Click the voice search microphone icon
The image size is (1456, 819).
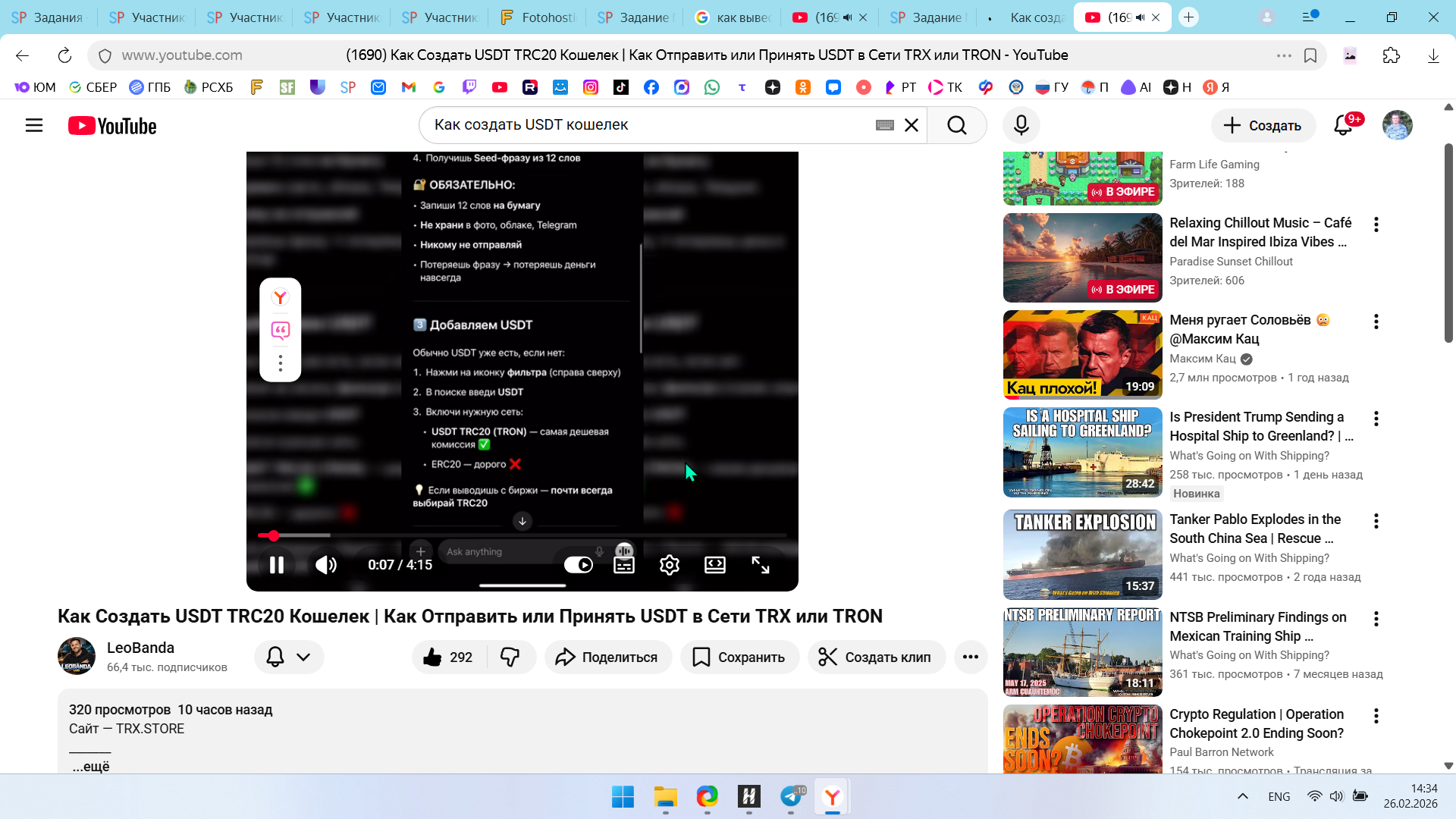[1021, 125]
